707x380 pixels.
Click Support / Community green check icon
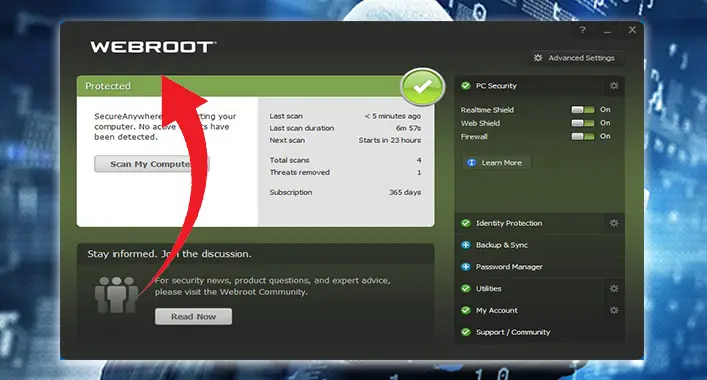click(x=466, y=332)
